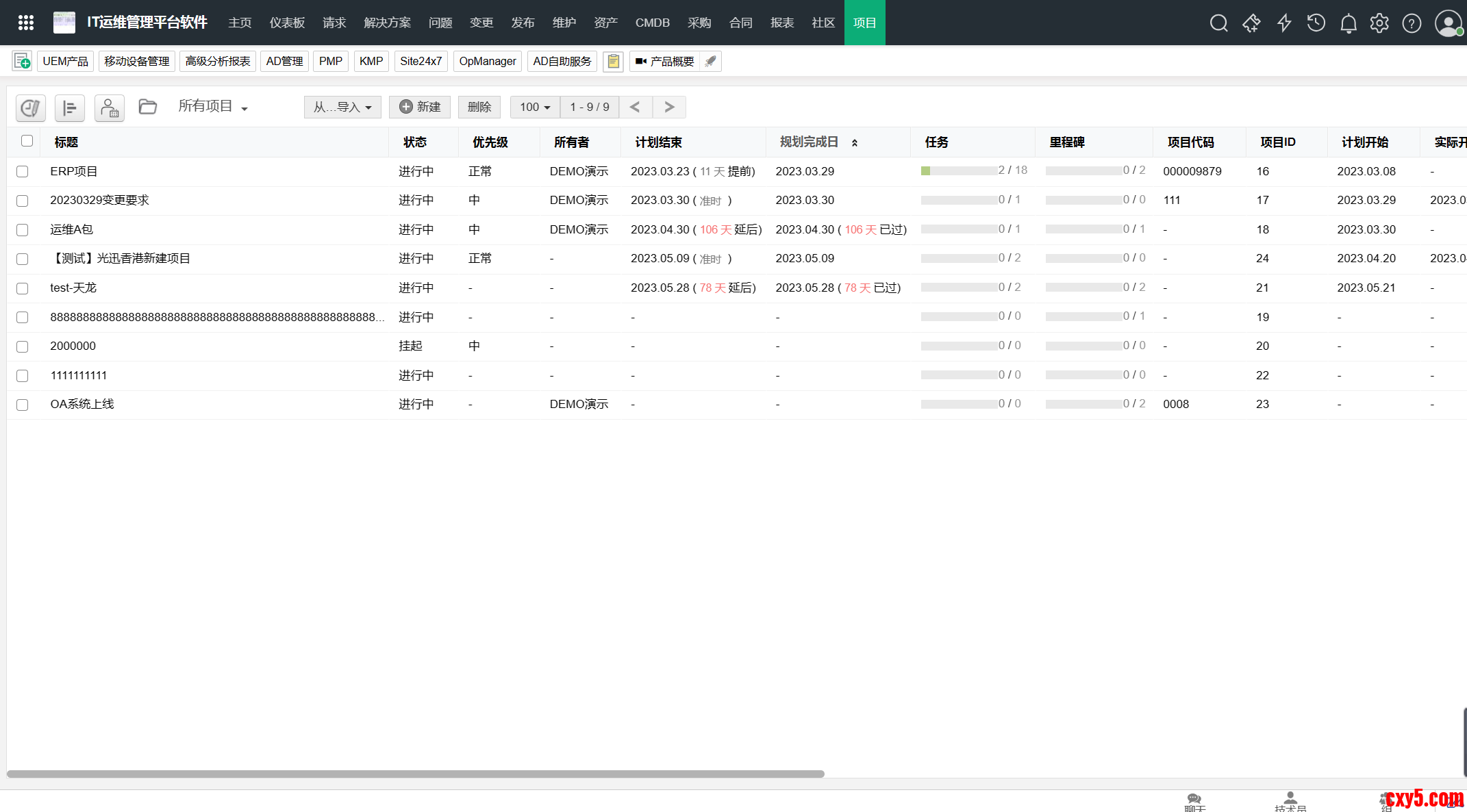Screen dimensions: 1467x812
Task: Check the ERP项目 row checkbox
Action: click(x=23, y=172)
